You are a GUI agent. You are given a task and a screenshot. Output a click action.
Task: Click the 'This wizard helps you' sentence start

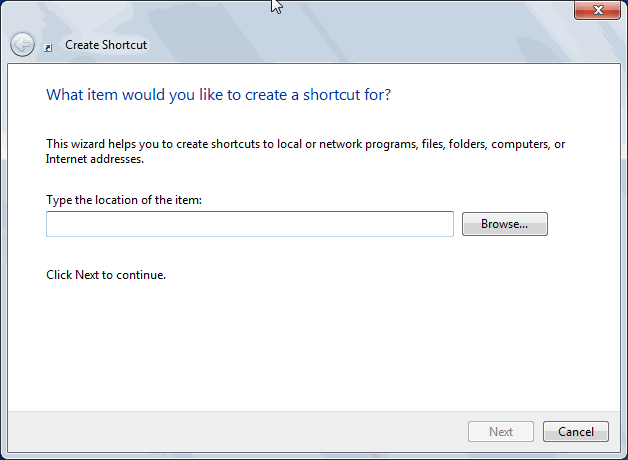tap(103, 144)
